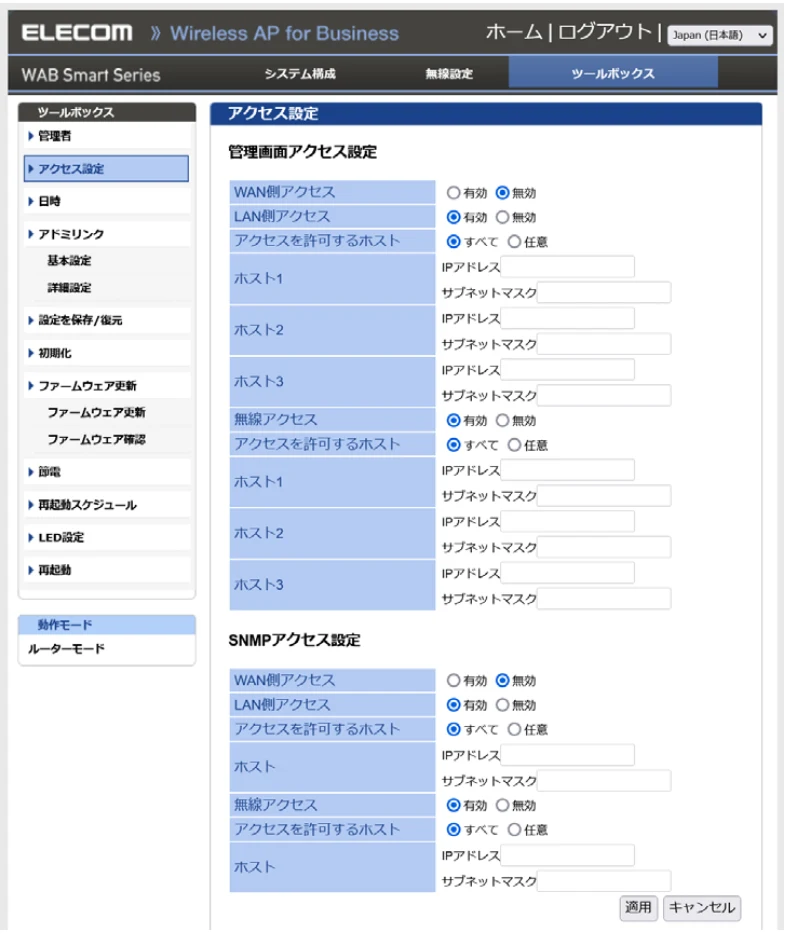Click SNMP wireless ホスト サブネットマスク field
This screenshot has width=785, height=934.
[x=604, y=881]
